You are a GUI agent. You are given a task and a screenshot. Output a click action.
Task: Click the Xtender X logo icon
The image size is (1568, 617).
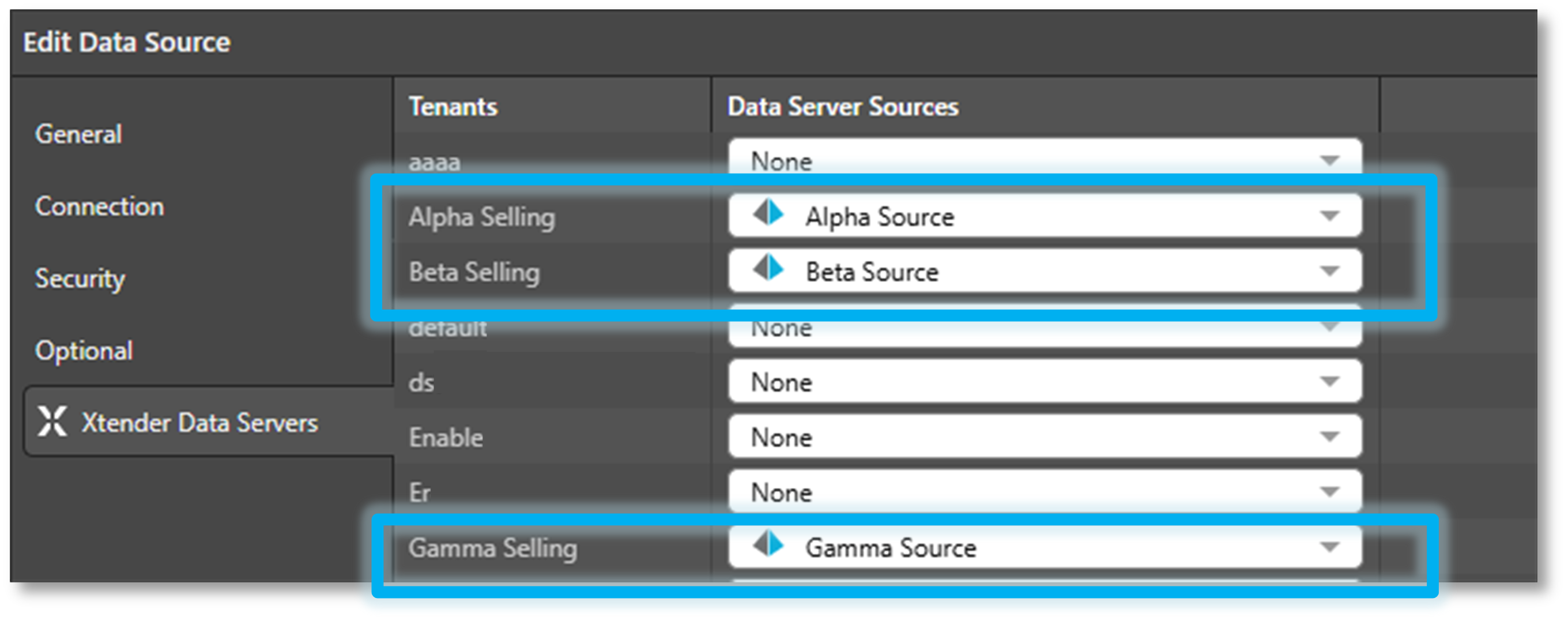pyautogui.click(x=52, y=422)
